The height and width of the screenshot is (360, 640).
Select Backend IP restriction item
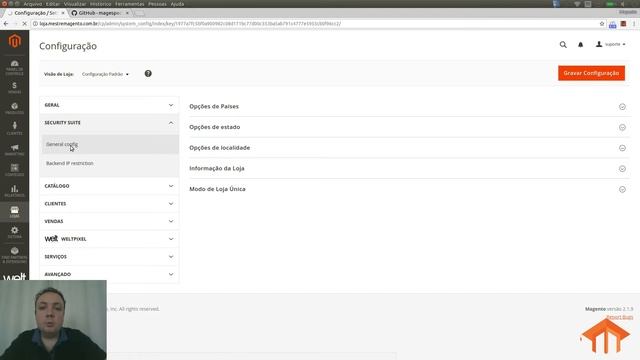point(110,163)
